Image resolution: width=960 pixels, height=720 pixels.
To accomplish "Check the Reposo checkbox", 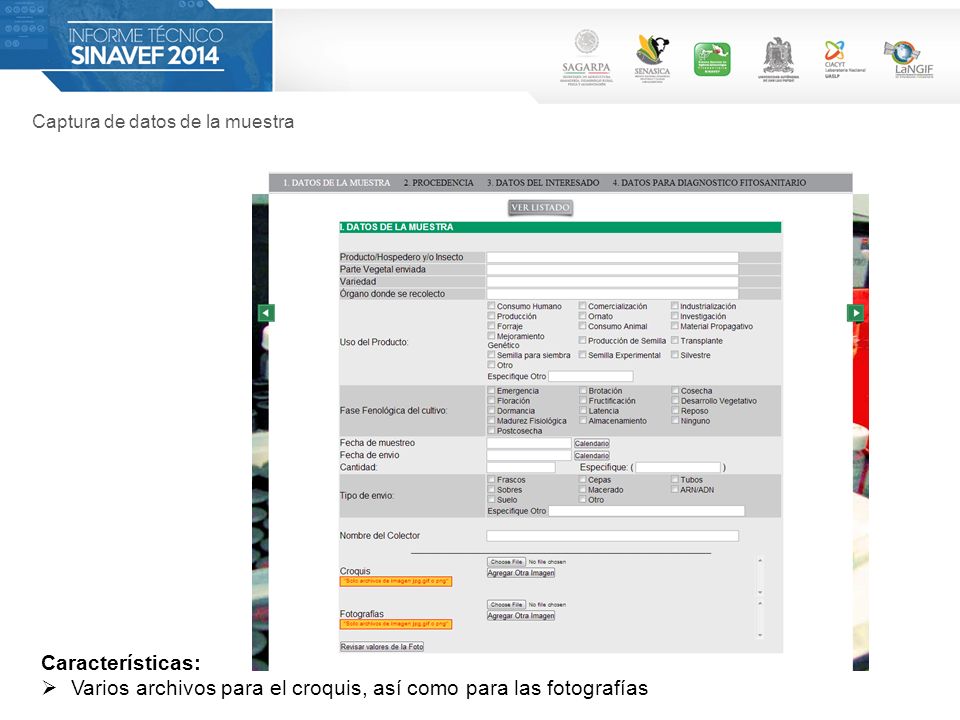I will coord(675,410).
